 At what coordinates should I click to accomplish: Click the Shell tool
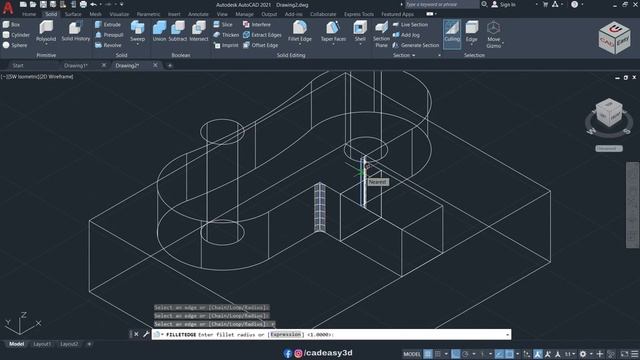click(x=360, y=31)
